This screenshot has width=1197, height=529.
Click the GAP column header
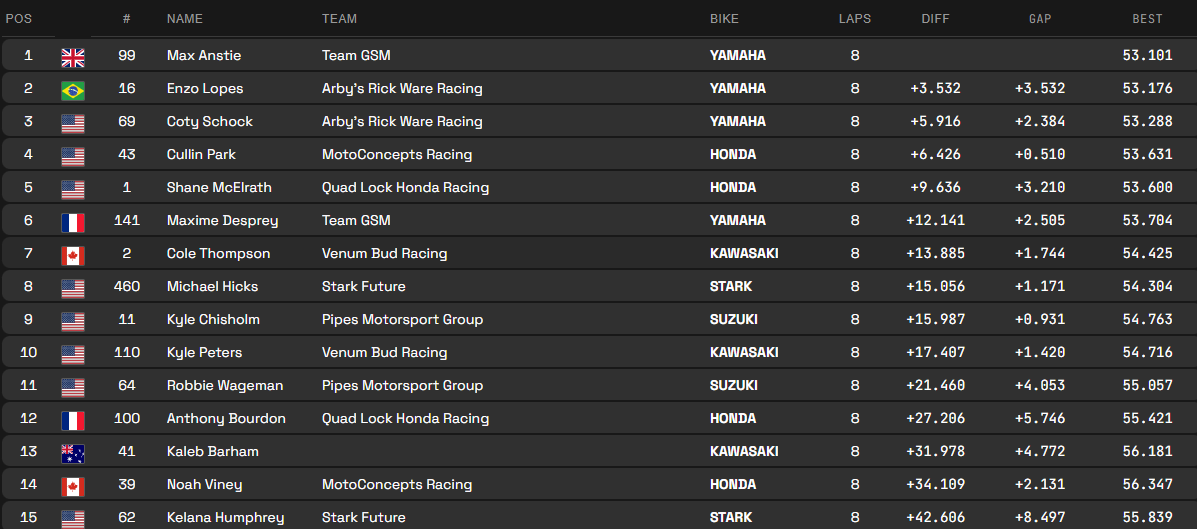[1040, 19]
